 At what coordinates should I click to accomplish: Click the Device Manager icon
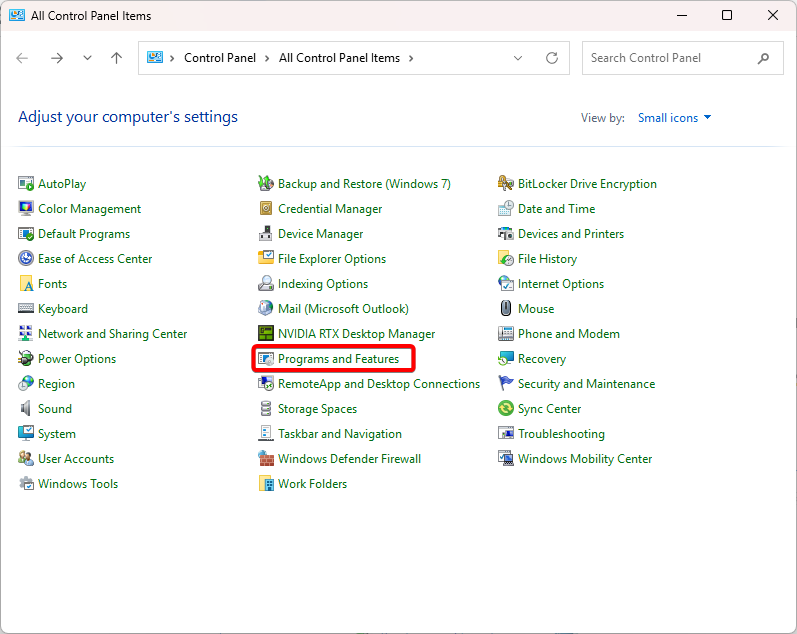(266, 233)
